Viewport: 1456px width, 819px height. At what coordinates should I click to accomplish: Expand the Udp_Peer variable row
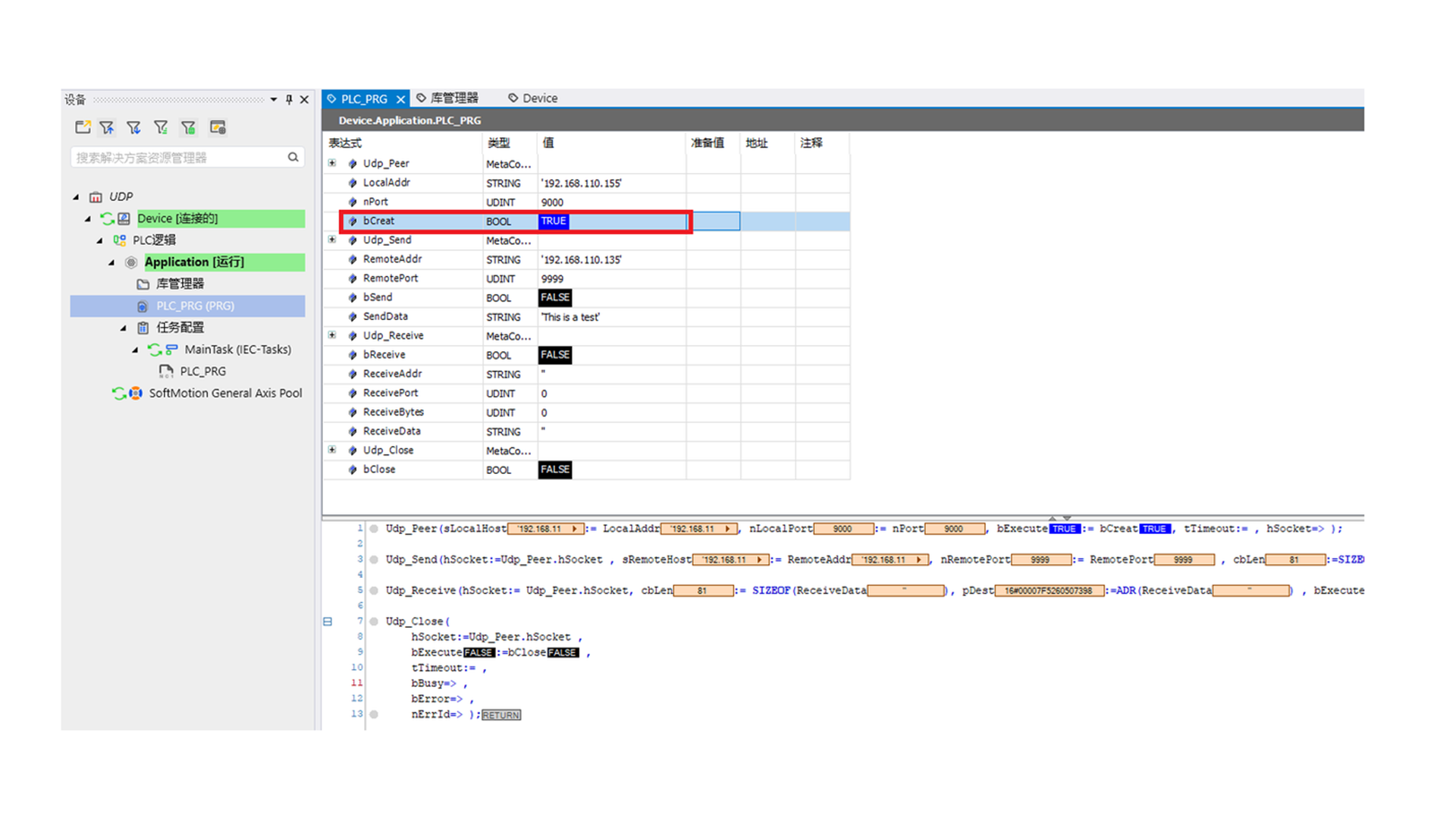(x=332, y=163)
